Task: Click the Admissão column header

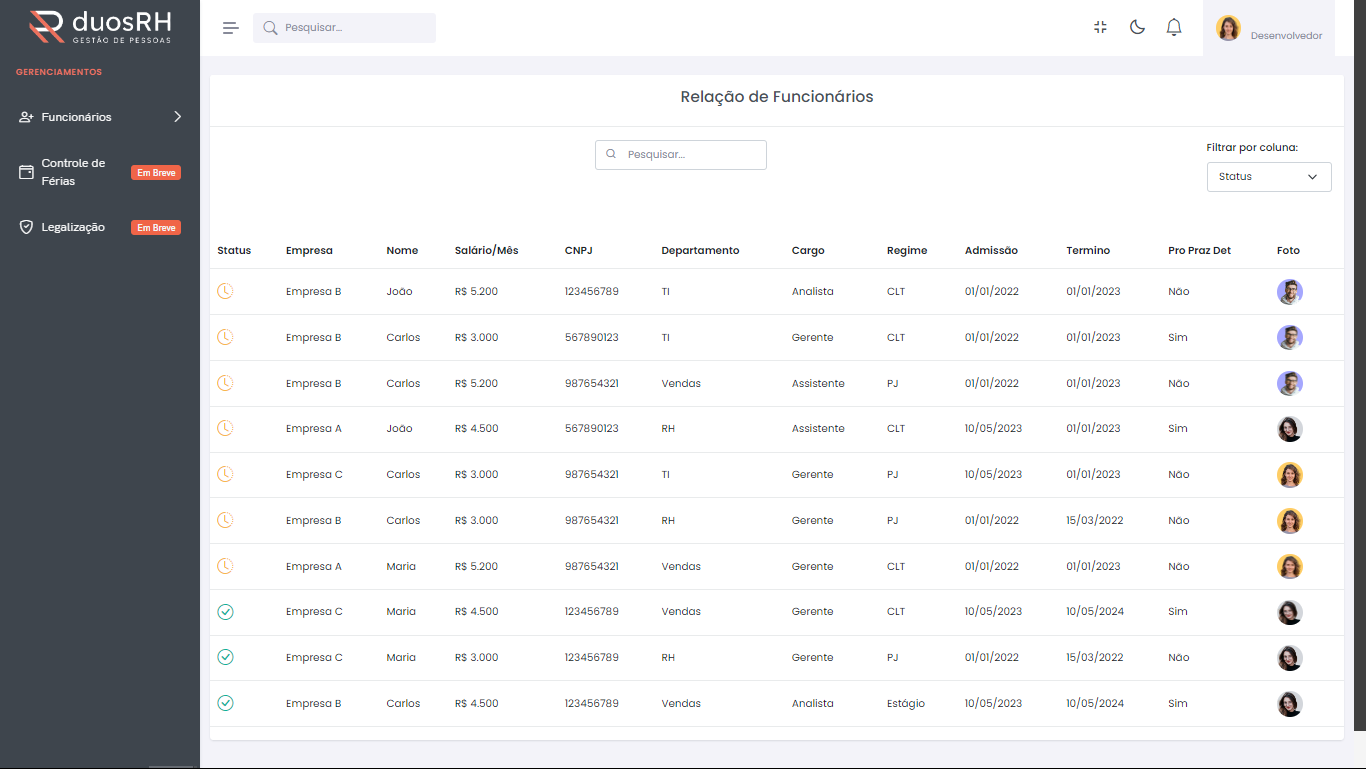Action: tap(990, 250)
